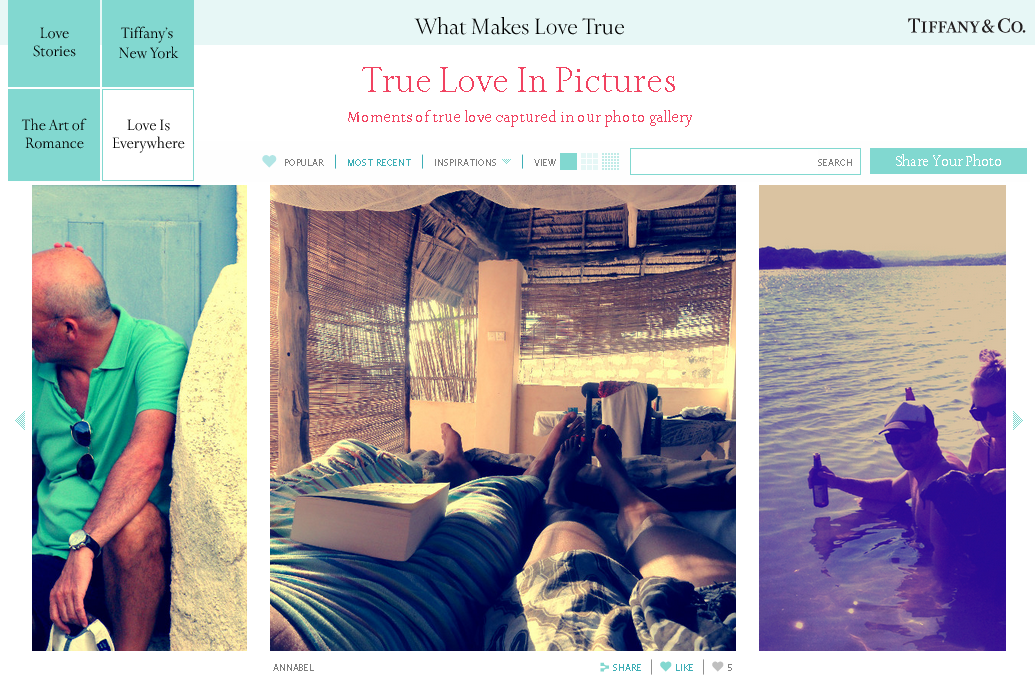Switch to small dense grid view

(x=611, y=162)
